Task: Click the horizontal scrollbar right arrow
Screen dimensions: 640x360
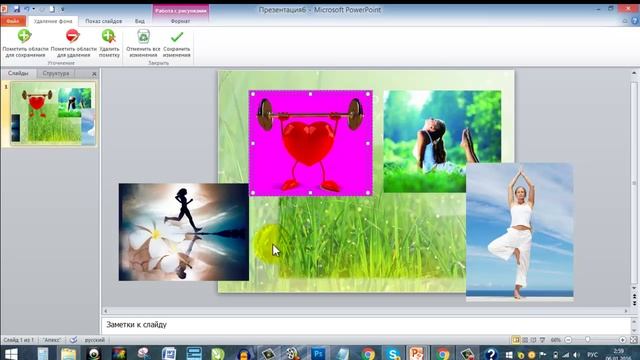Action: pyautogui.click(x=627, y=311)
